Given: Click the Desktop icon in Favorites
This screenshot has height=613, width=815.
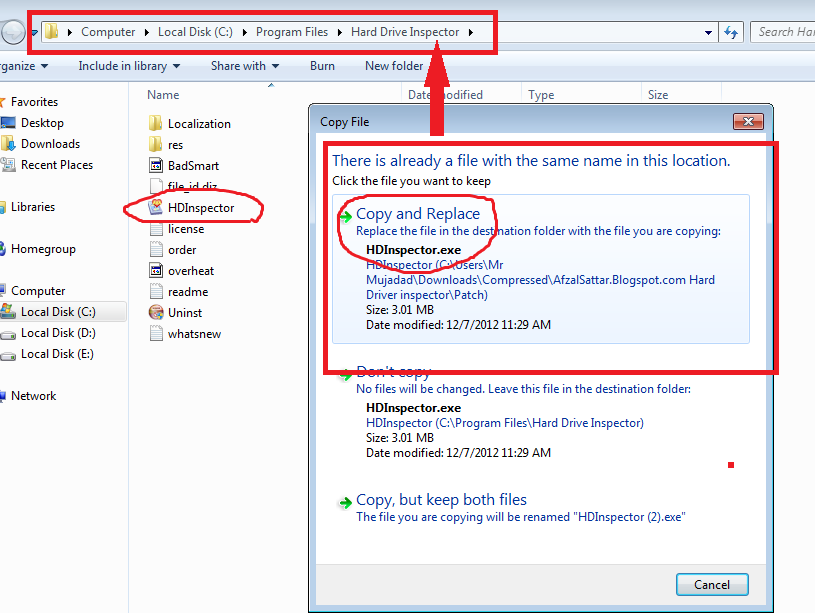Looking at the screenshot, I should 8,123.
